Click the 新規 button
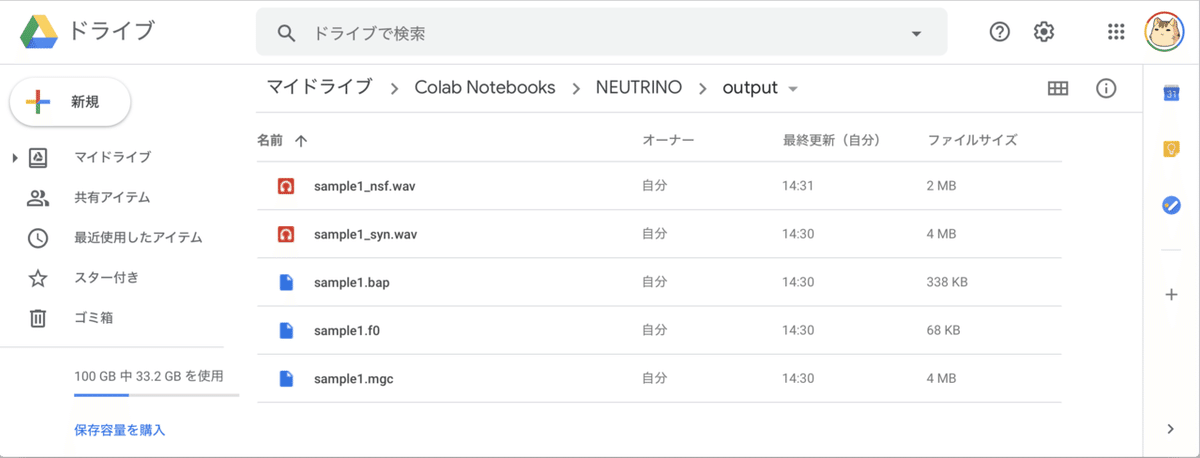 [x=70, y=102]
